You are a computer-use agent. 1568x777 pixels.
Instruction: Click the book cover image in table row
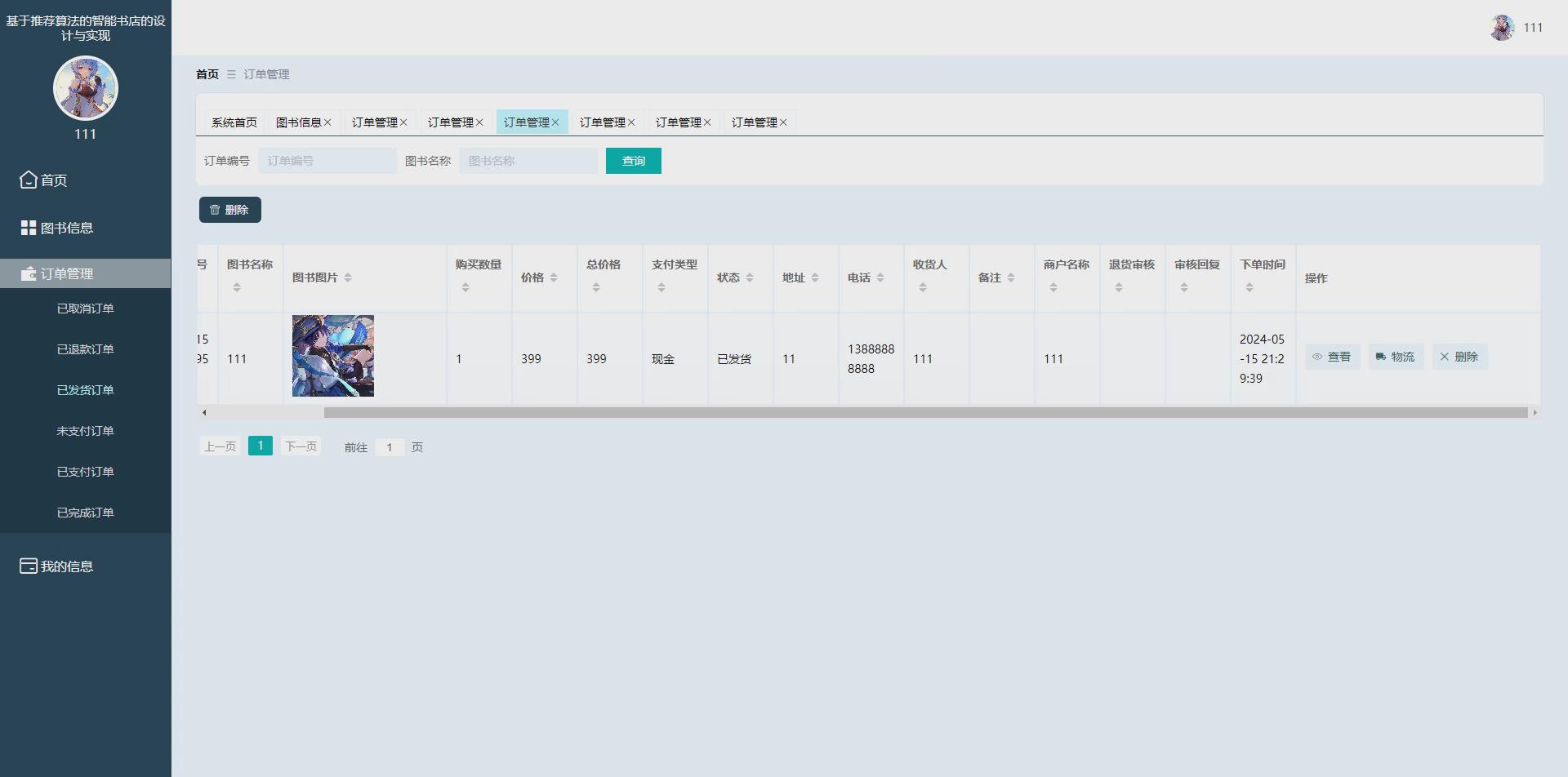pyautogui.click(x=333, y=356)
